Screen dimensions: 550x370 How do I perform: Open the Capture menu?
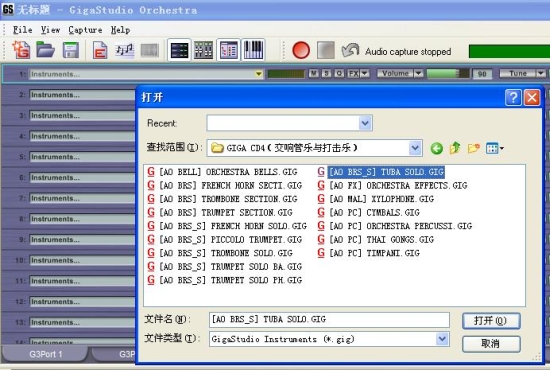click(x=85, y=30)
